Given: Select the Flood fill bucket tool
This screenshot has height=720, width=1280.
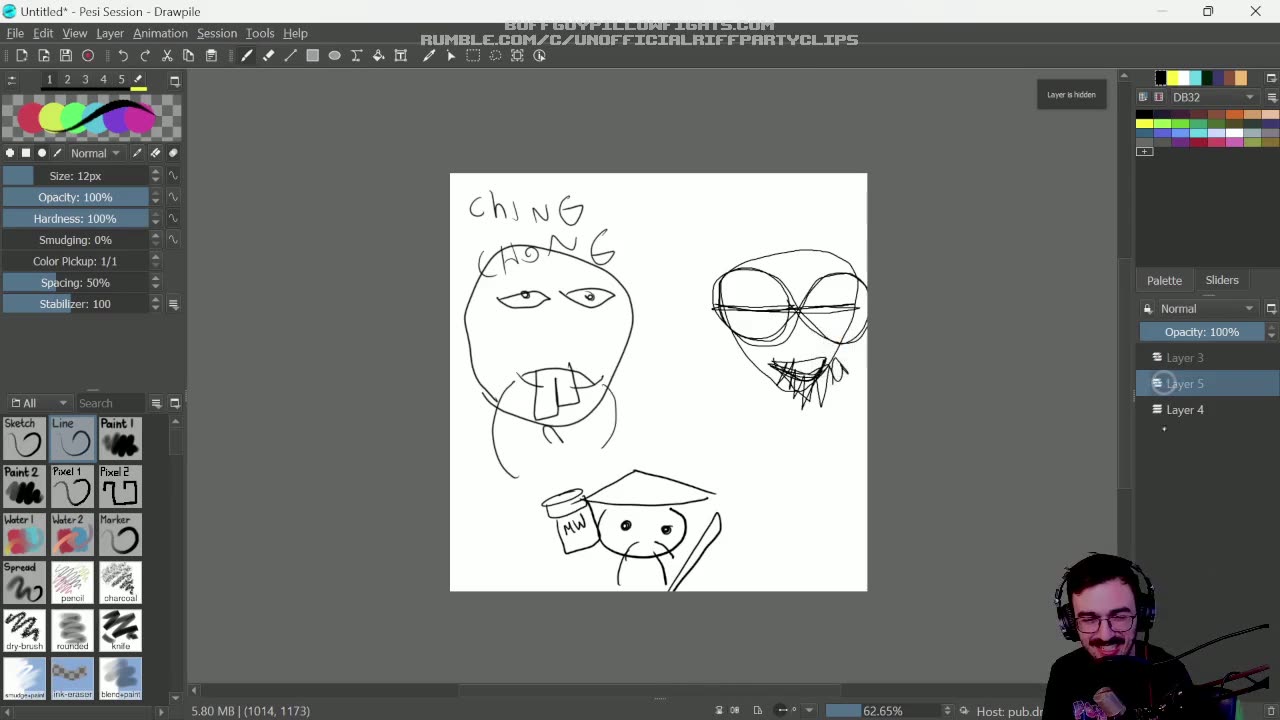Looking at the screenshot, I should [x=378, y=56].
